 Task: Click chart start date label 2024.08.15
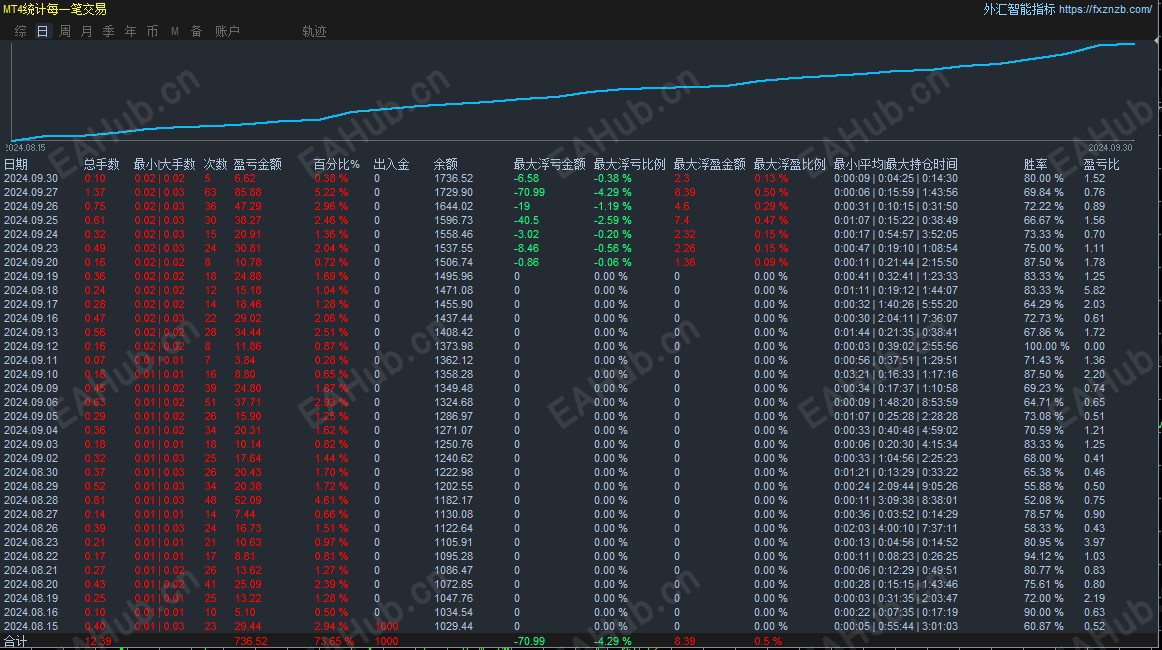27,147
